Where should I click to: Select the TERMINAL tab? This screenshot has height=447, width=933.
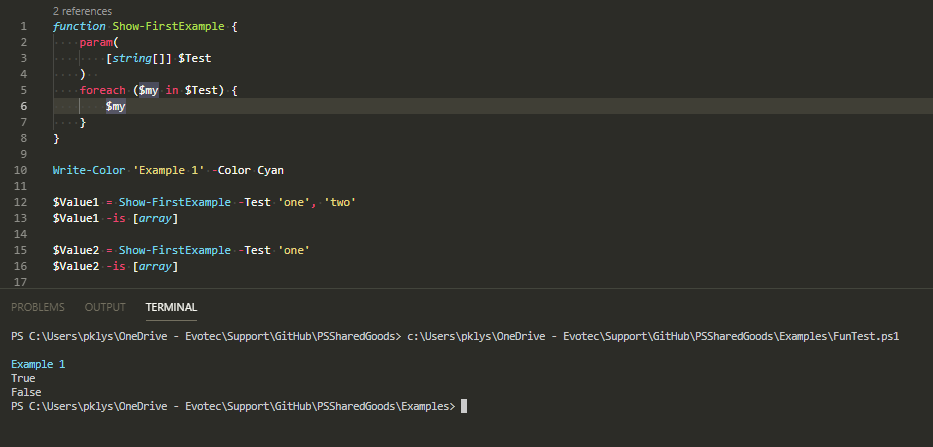point(171,307)
